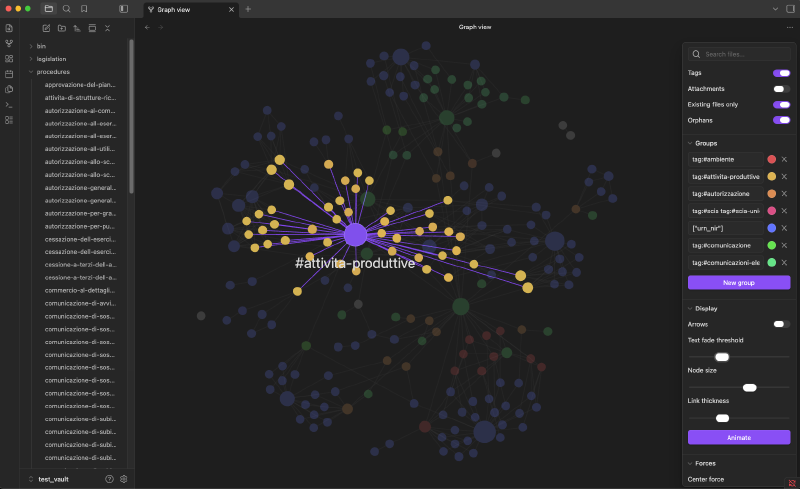Screen dimensions: 800x489
Task: Open commercio-al-dettagli... note
Action: [x=80, y=290]
